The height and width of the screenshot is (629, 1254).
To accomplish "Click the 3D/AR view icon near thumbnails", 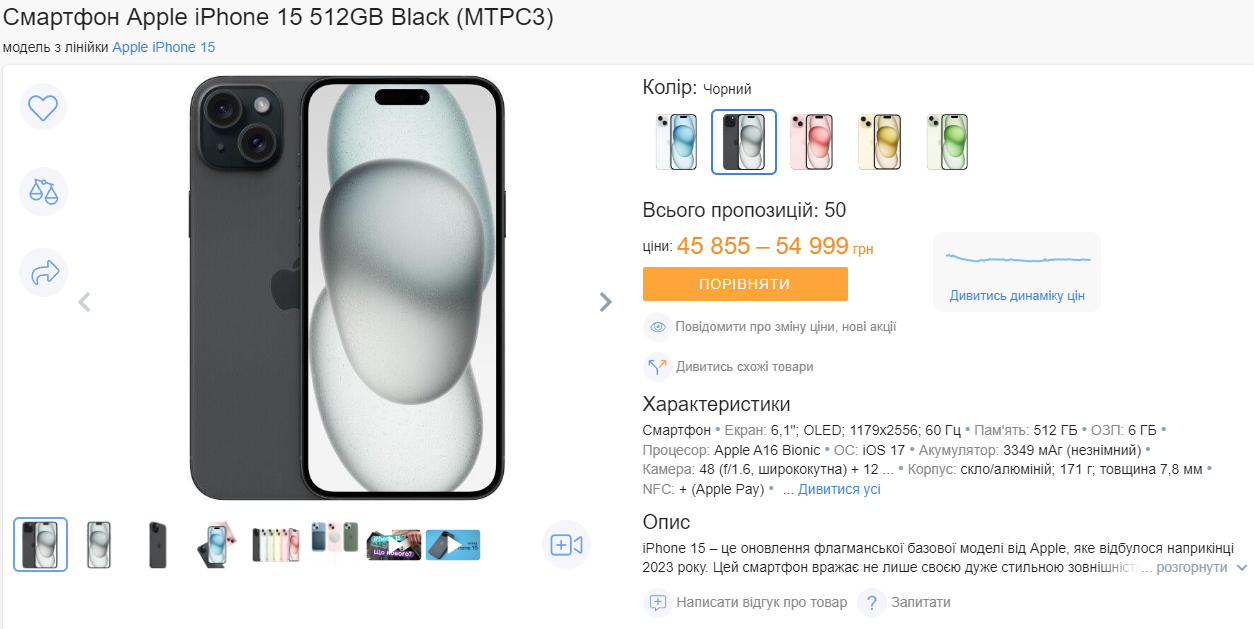I will click(x=566, y=544).
